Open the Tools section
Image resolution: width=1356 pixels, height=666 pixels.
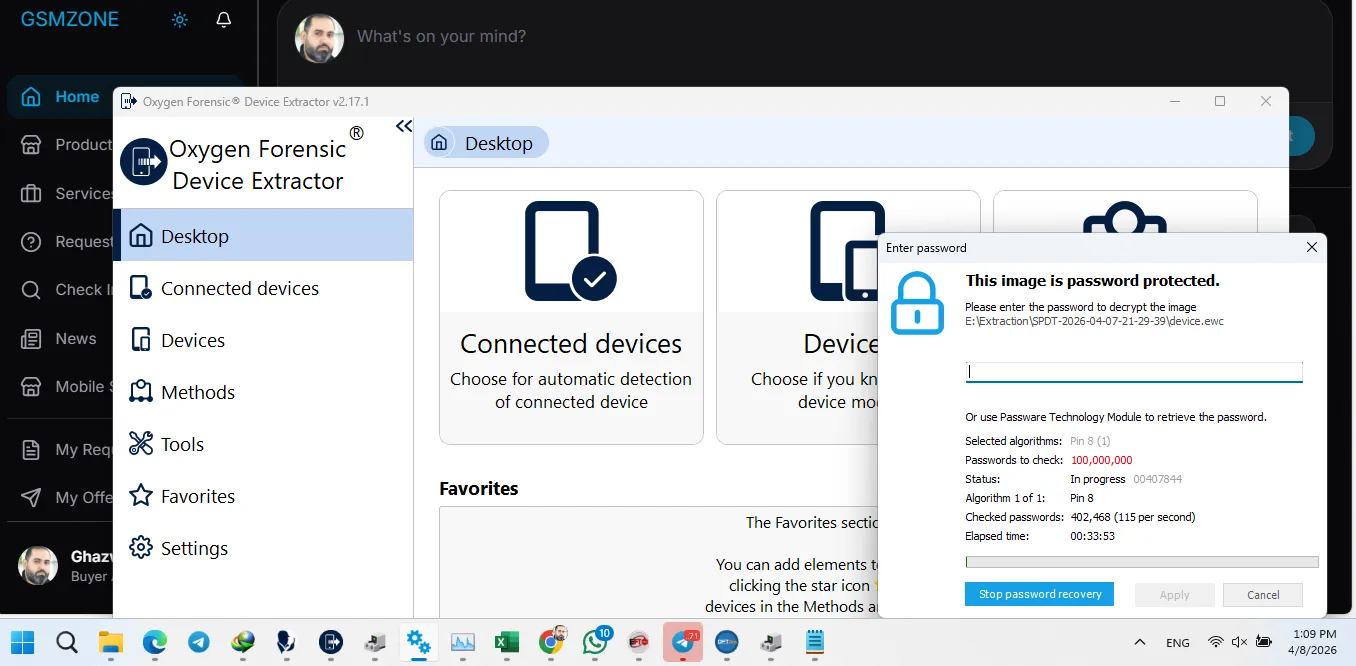point(182,444)
